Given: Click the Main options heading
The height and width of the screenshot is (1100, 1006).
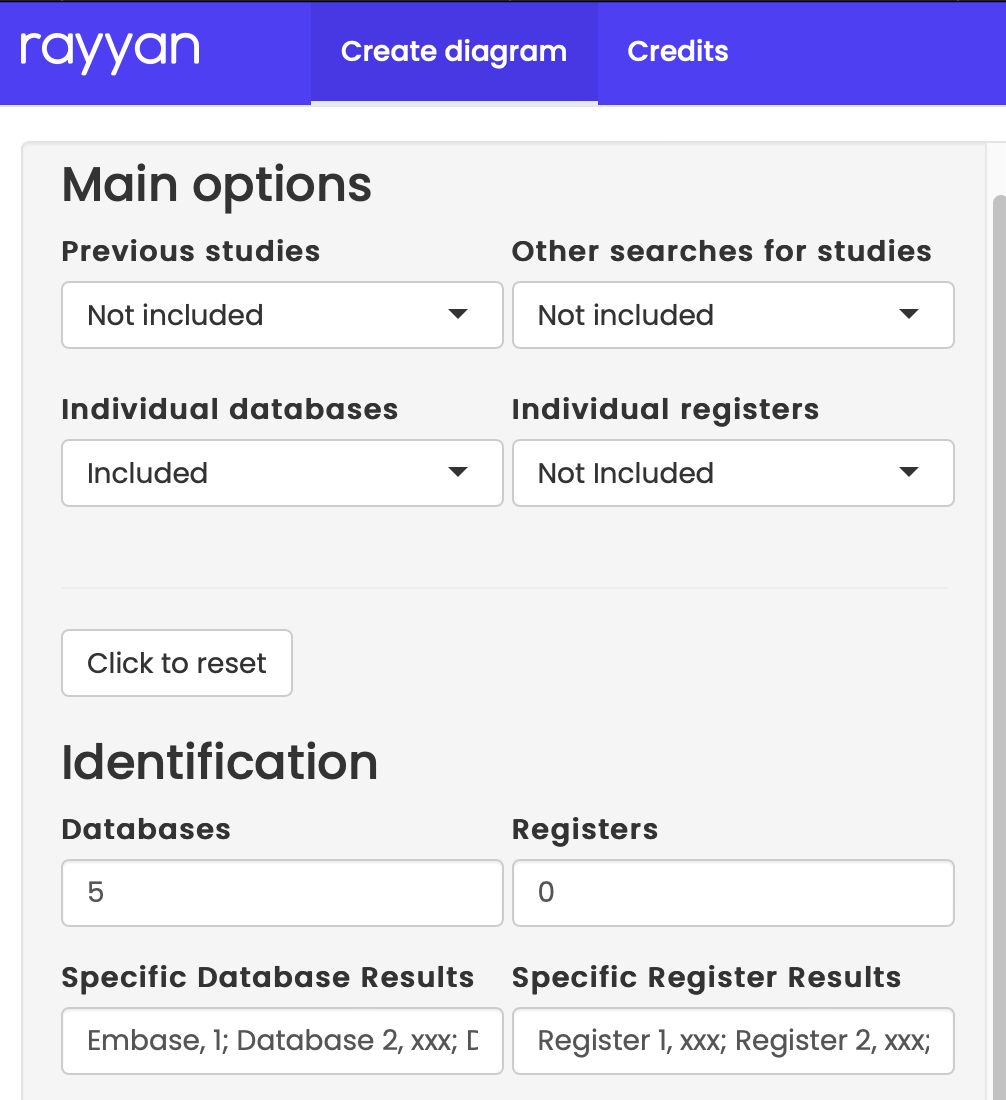Looking at the screenshot, I should [217, 185].
